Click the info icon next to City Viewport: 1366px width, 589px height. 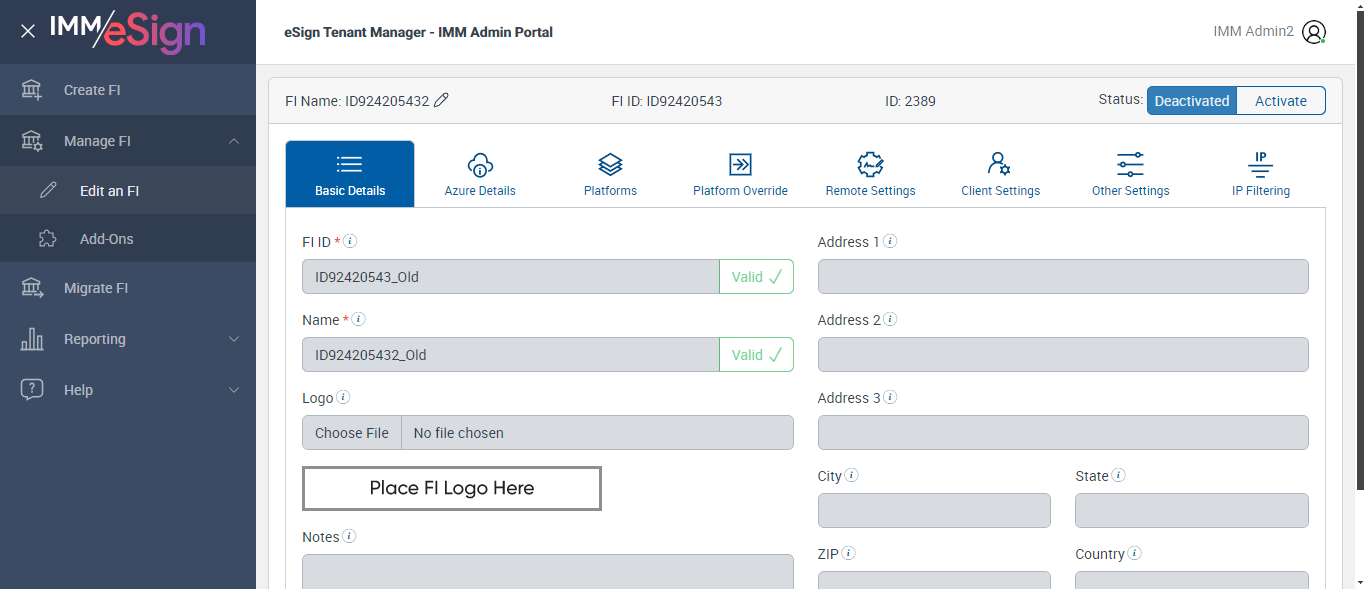[852, 475]
